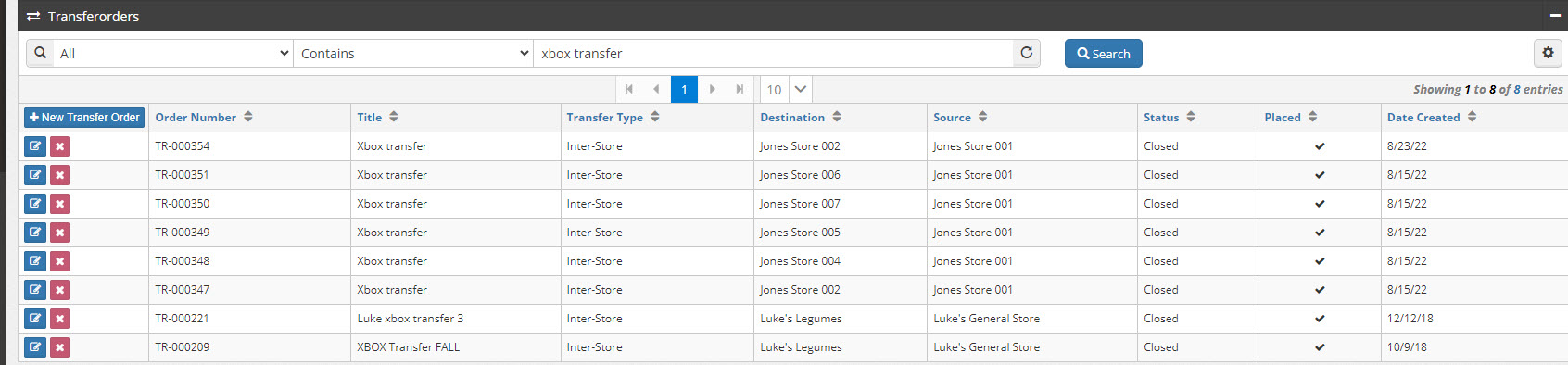
Task: Click the blue Search button
Action: click(1103, 53)
